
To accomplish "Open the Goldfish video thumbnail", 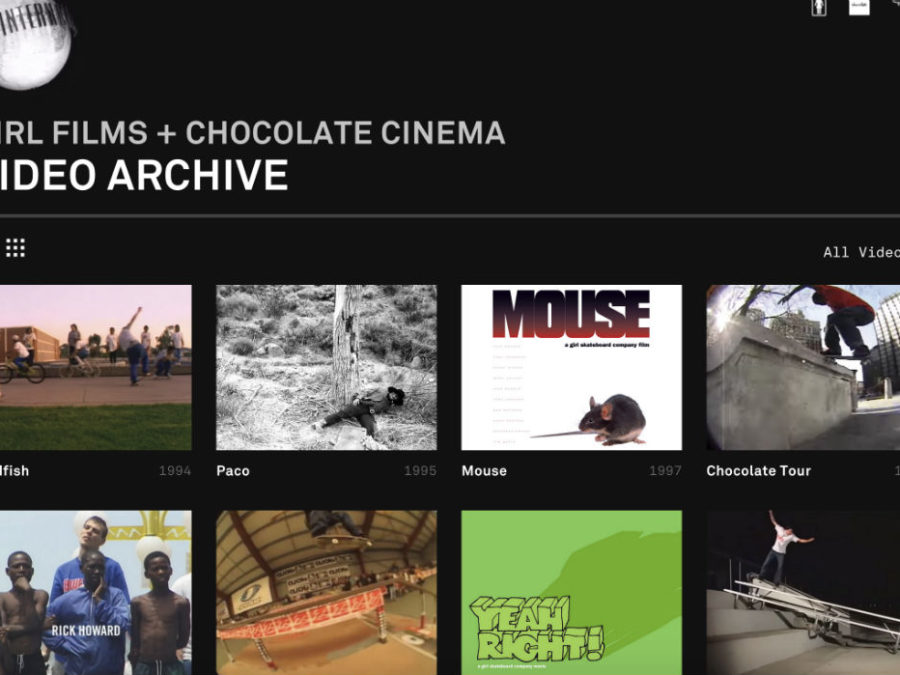I will 95,367.
